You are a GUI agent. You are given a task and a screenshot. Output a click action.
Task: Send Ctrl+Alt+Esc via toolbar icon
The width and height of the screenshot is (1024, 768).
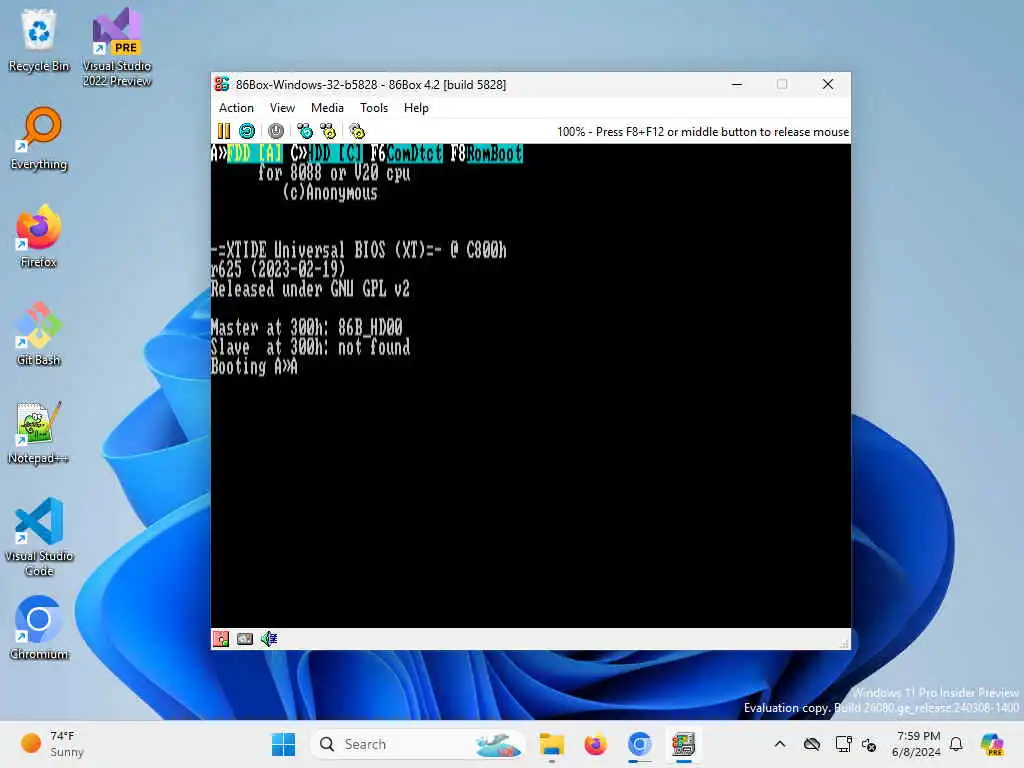(328, 131)
